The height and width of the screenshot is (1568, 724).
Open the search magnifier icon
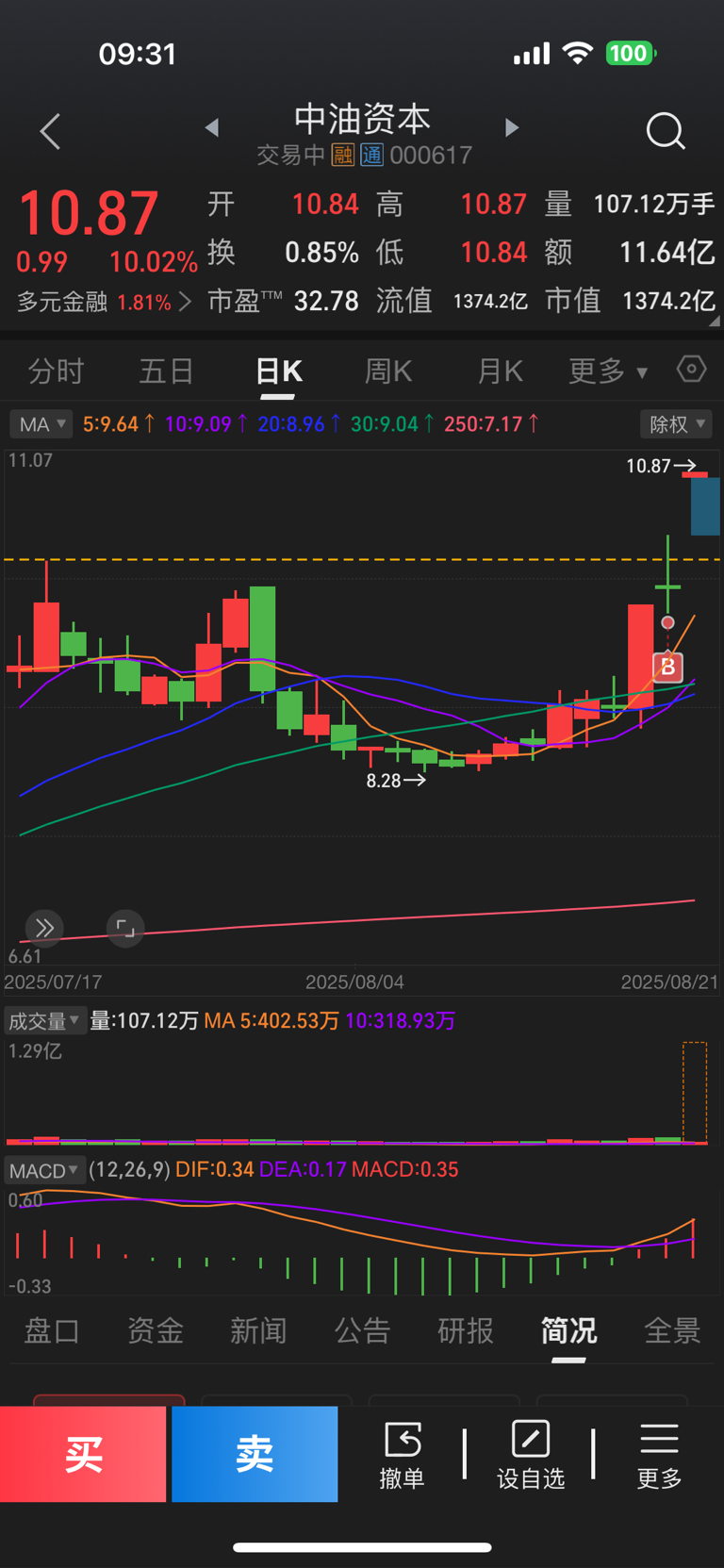coord(666,131)
